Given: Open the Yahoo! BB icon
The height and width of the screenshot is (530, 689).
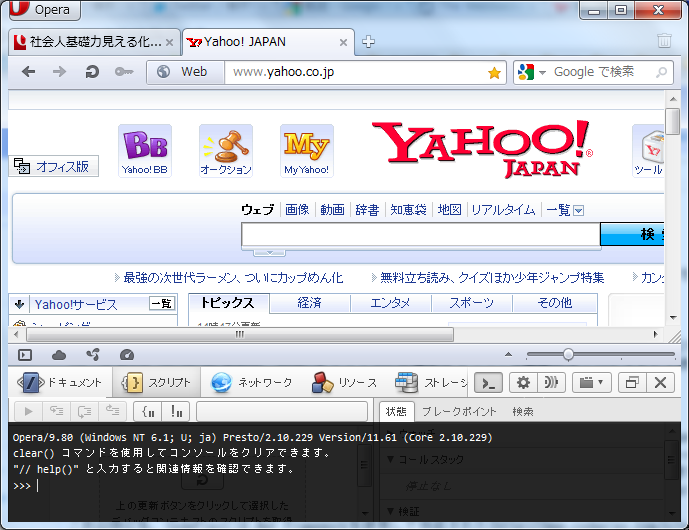Looking at the screenshot, I should 145,151.
